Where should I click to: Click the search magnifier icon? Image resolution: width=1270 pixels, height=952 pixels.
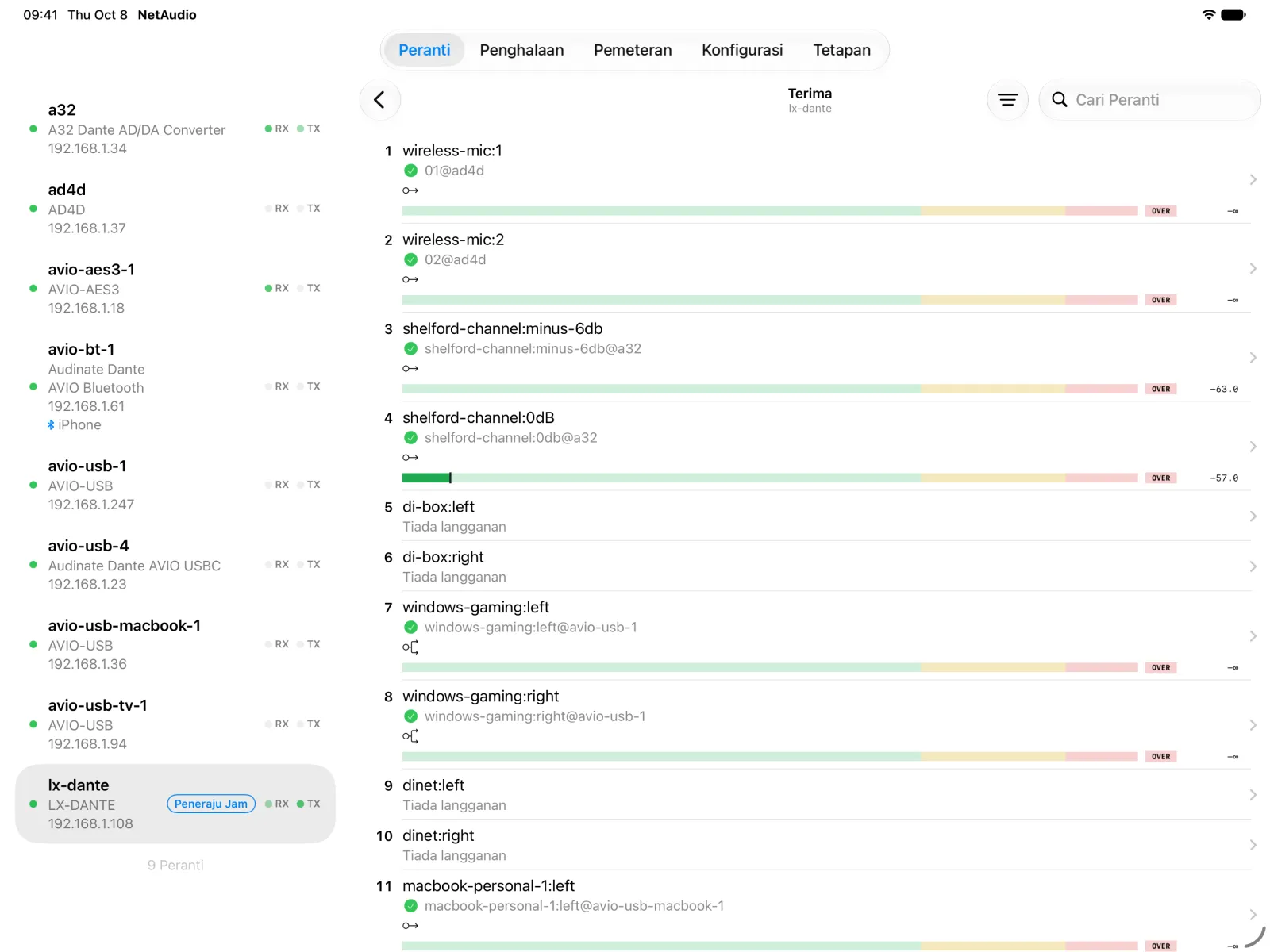1059,100
